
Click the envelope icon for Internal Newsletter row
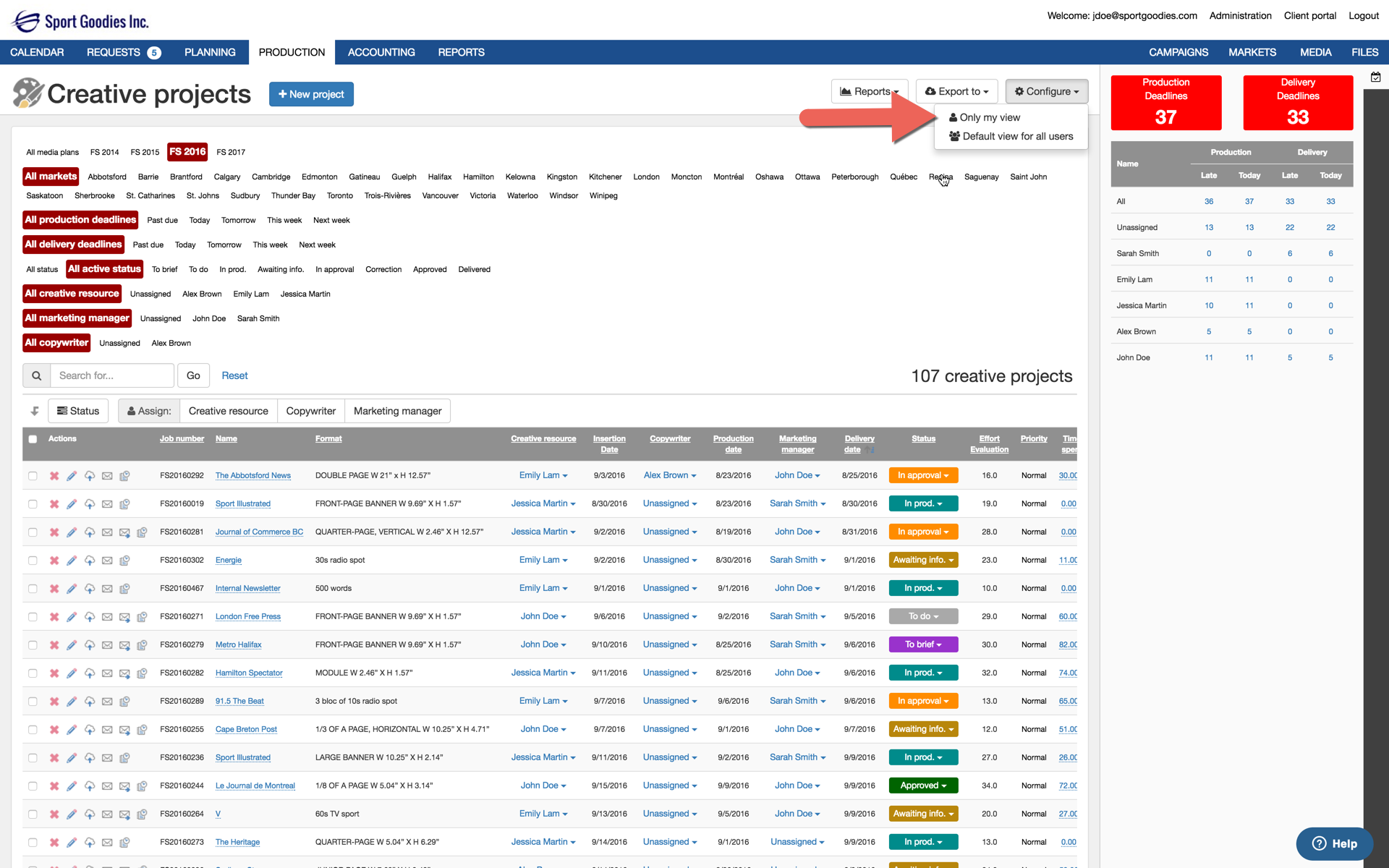coord(107,589)
